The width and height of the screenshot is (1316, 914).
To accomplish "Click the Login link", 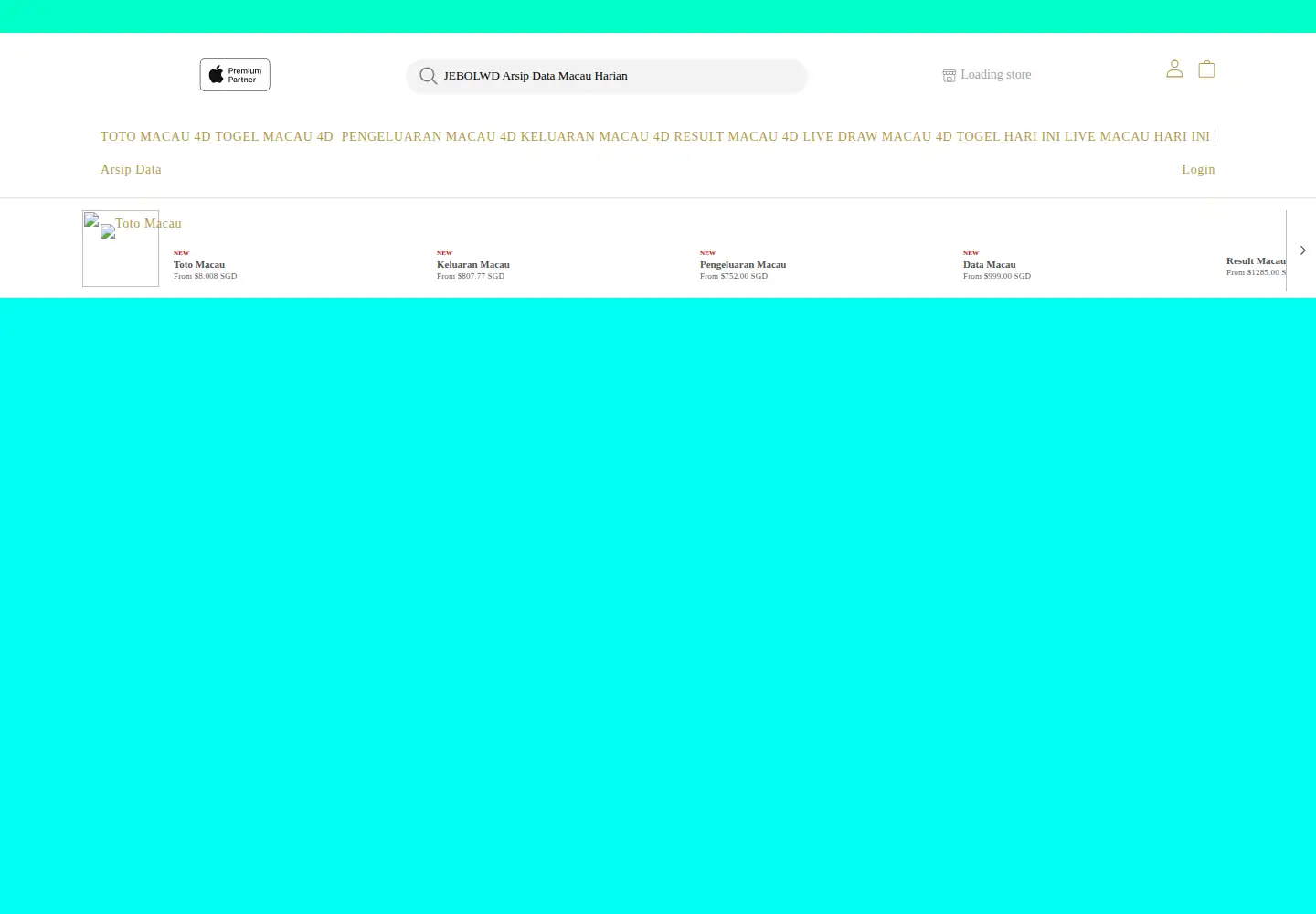I will pos(1198,169).
